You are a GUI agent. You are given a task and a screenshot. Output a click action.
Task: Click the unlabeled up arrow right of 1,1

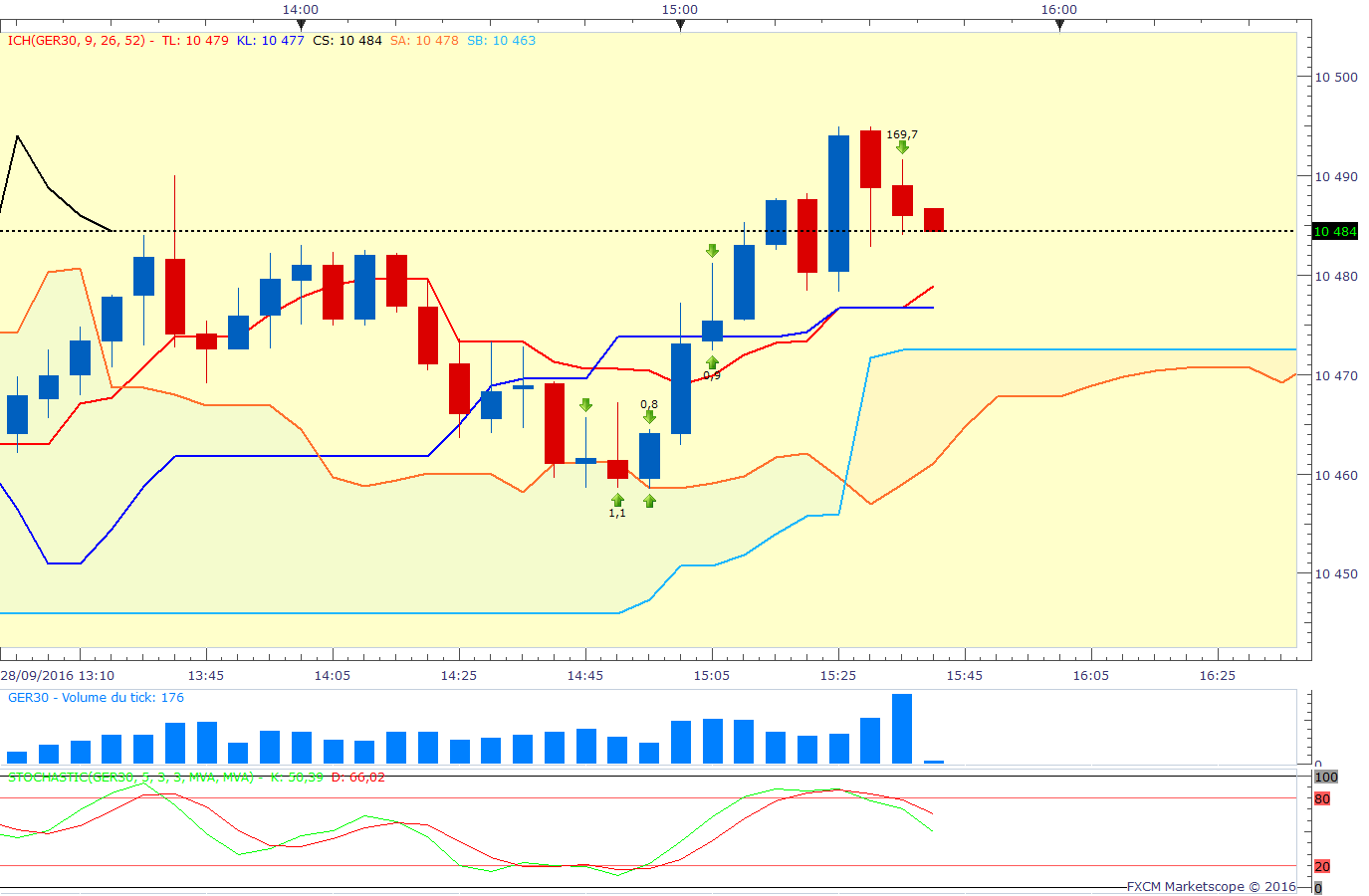[649, 501]
